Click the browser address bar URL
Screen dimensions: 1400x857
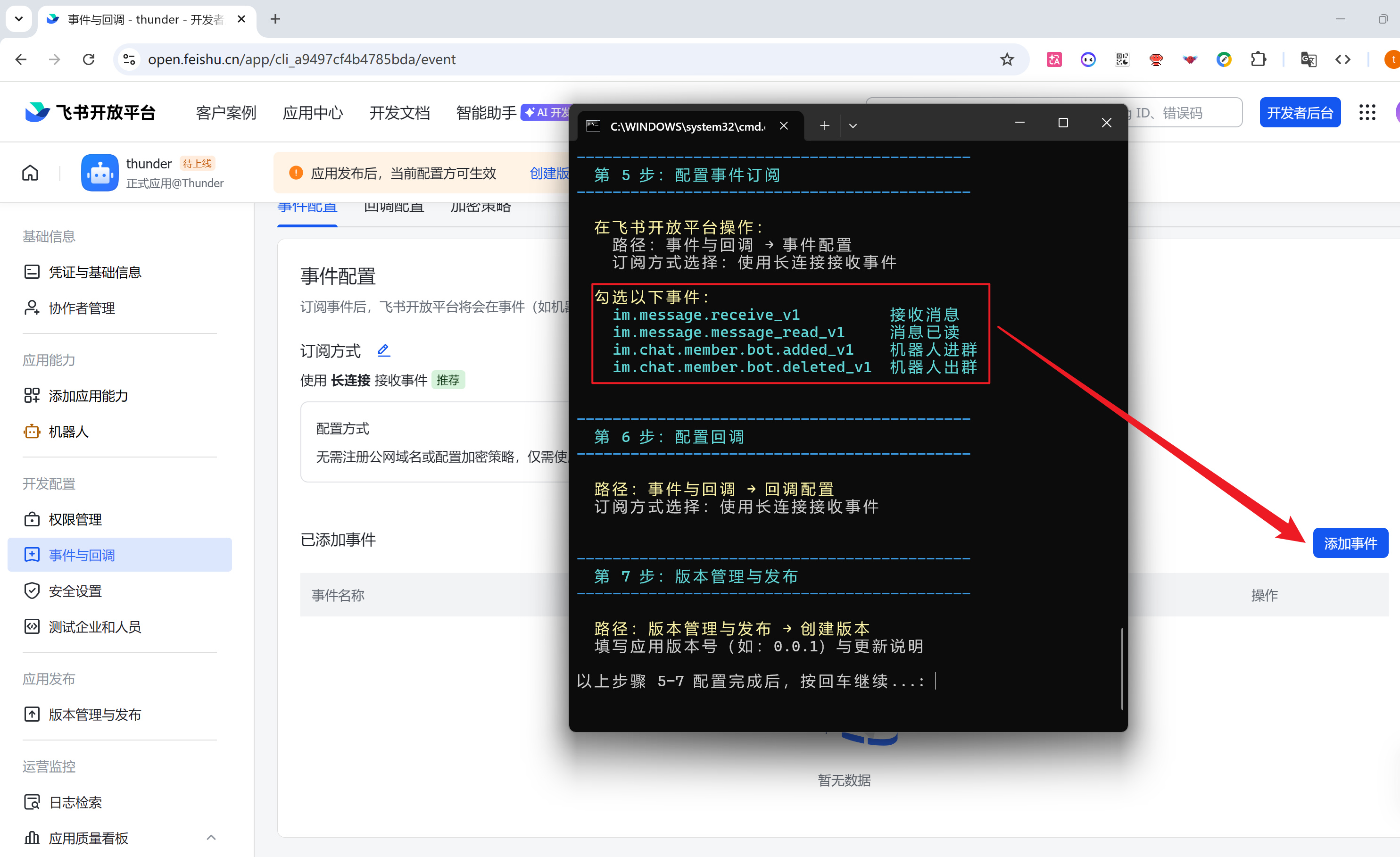coord(301,59)
